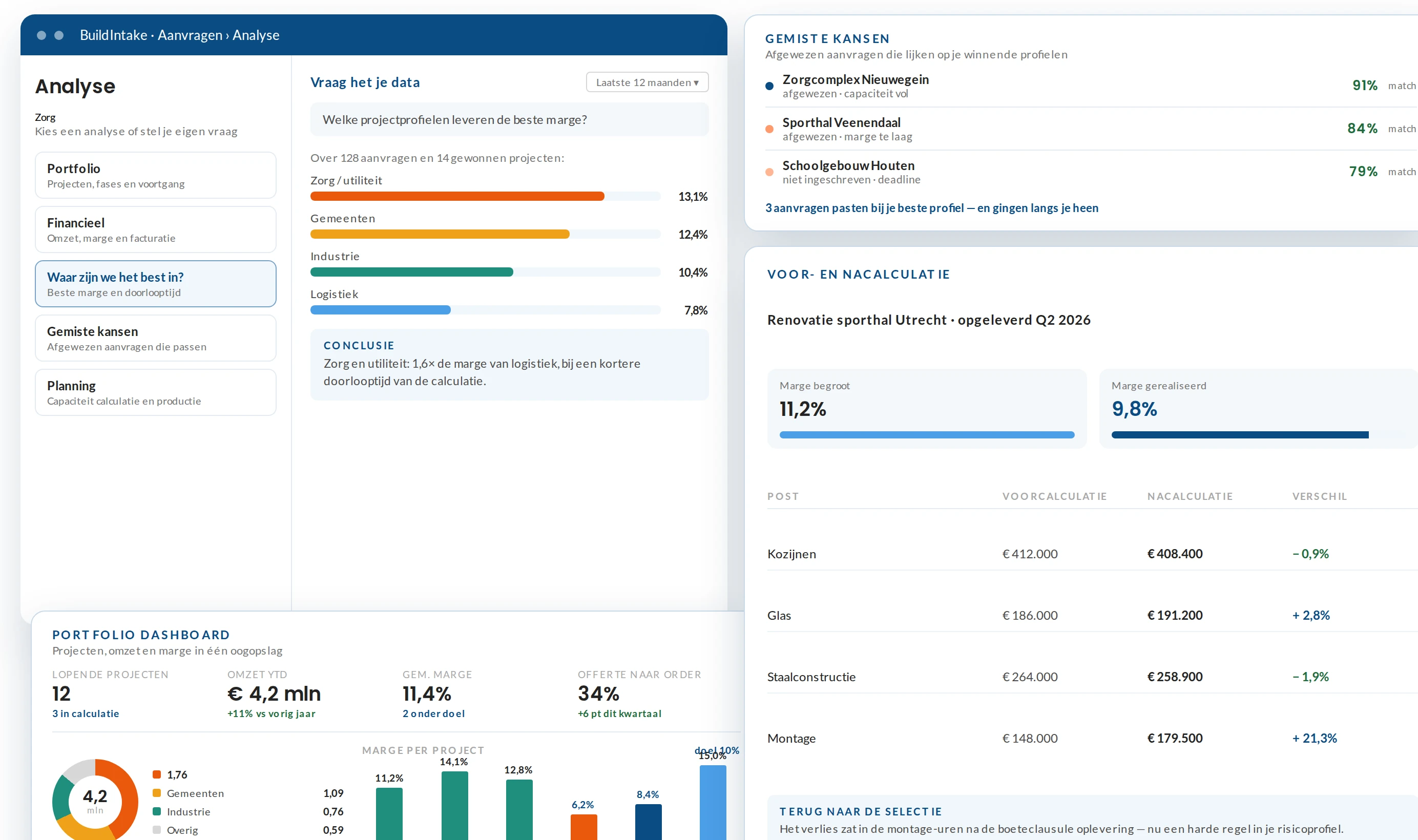Click the Conclusie summary box
Screen dimensions: 1418x840
pos(509,365)
